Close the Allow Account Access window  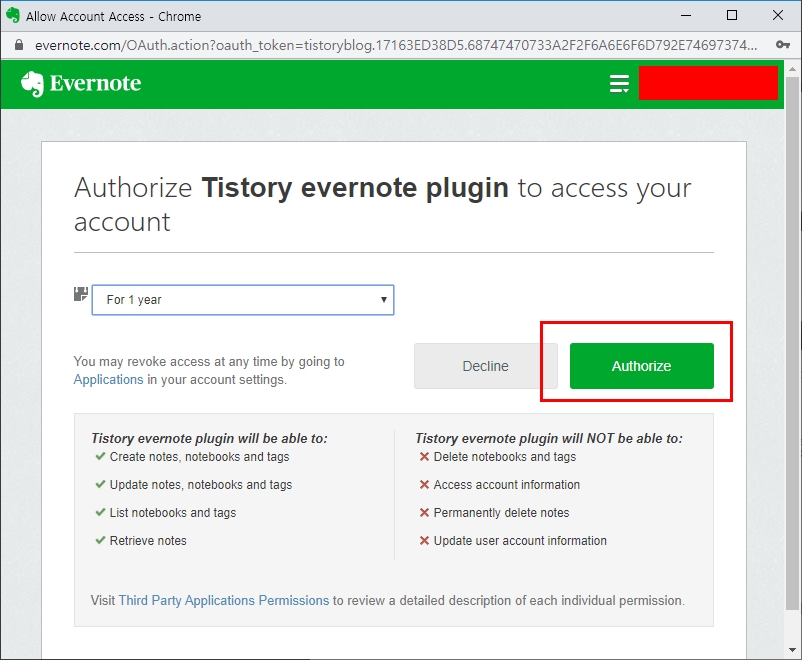click(778, 16)
